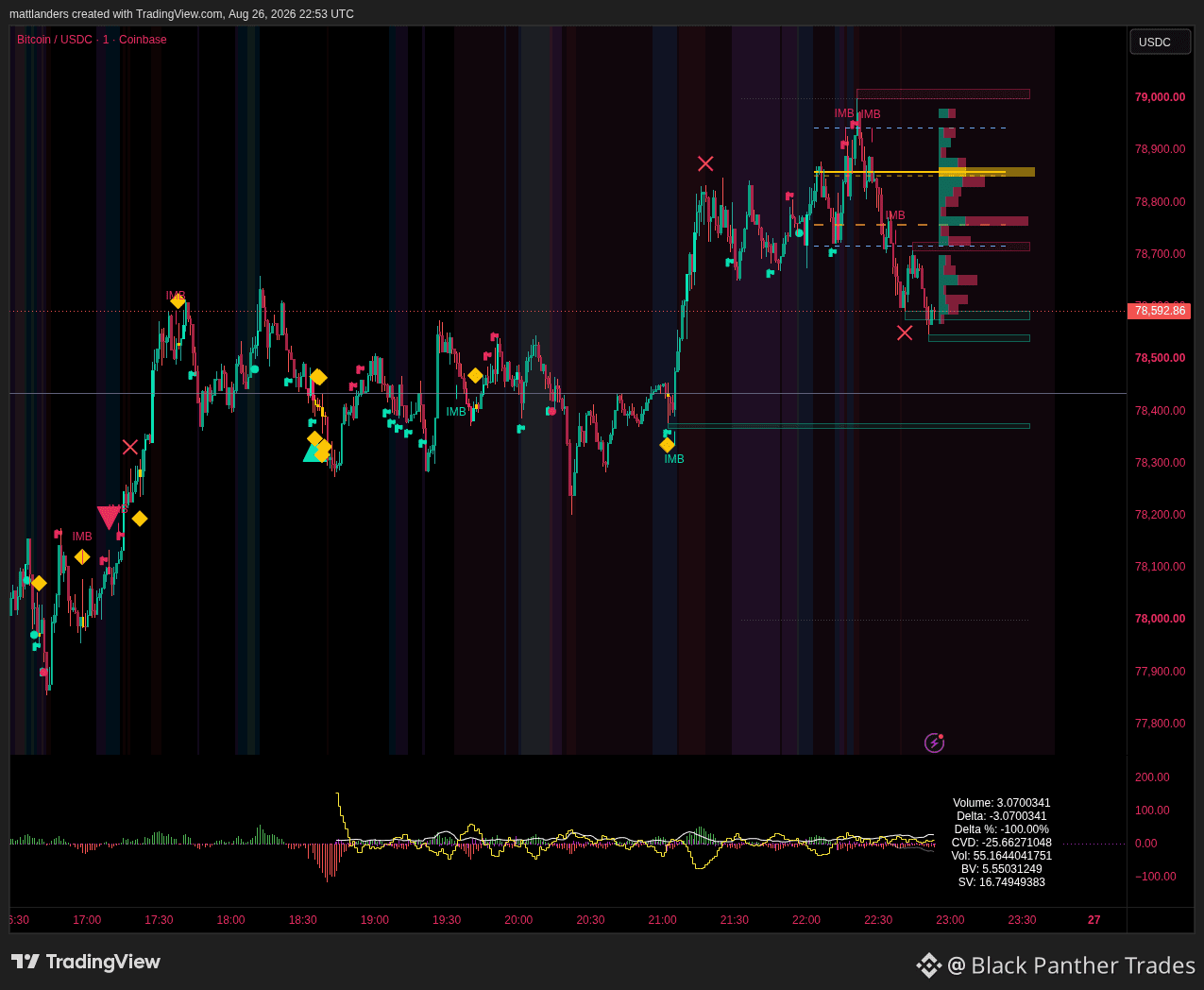The height and width of the screenshot is (990, 1204).
Task: Click the green IMB label near 21:00
Action: (x=674, y=459)
